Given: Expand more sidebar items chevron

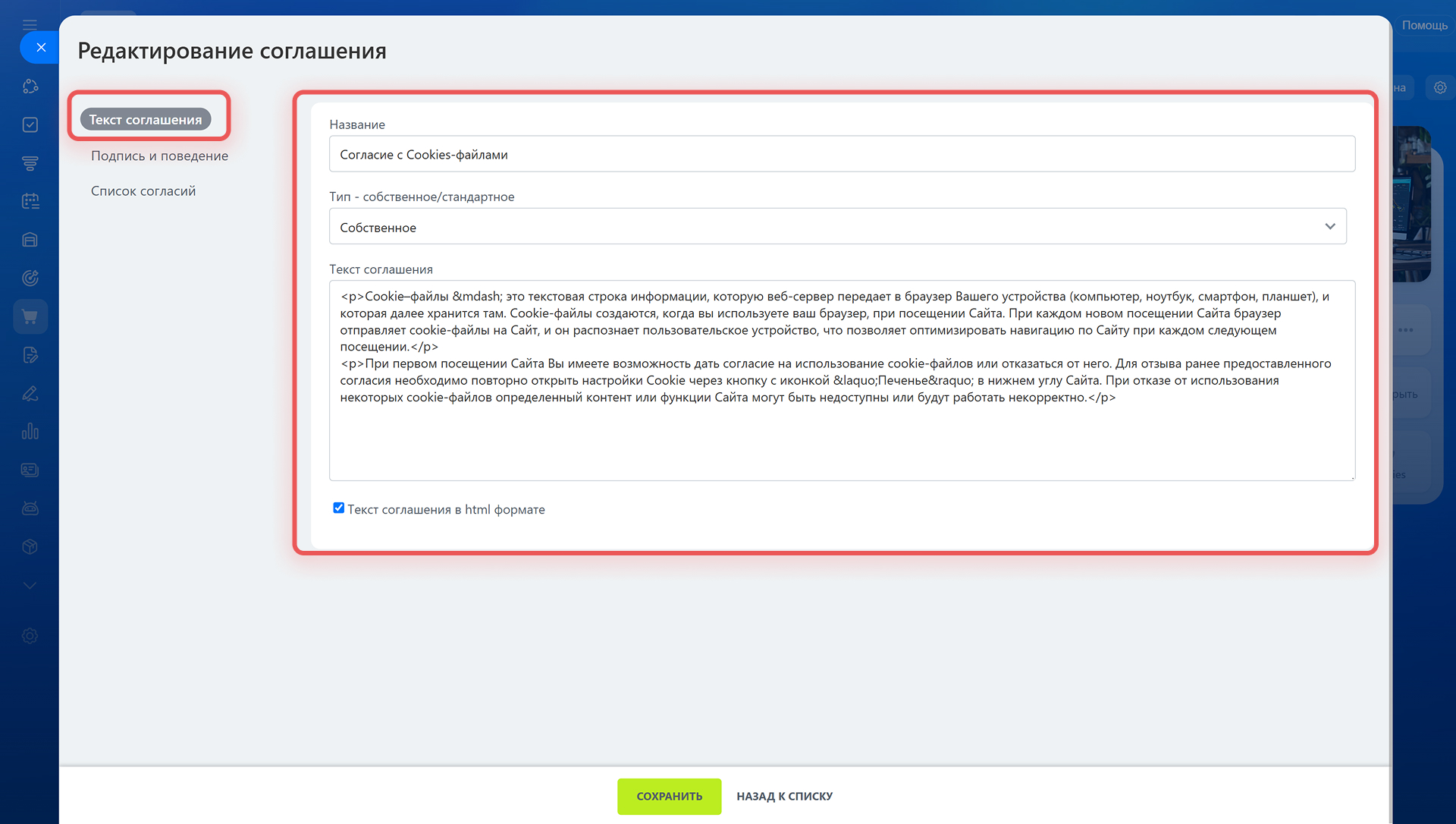Looking at the screenshot, I should pos(30,585).
